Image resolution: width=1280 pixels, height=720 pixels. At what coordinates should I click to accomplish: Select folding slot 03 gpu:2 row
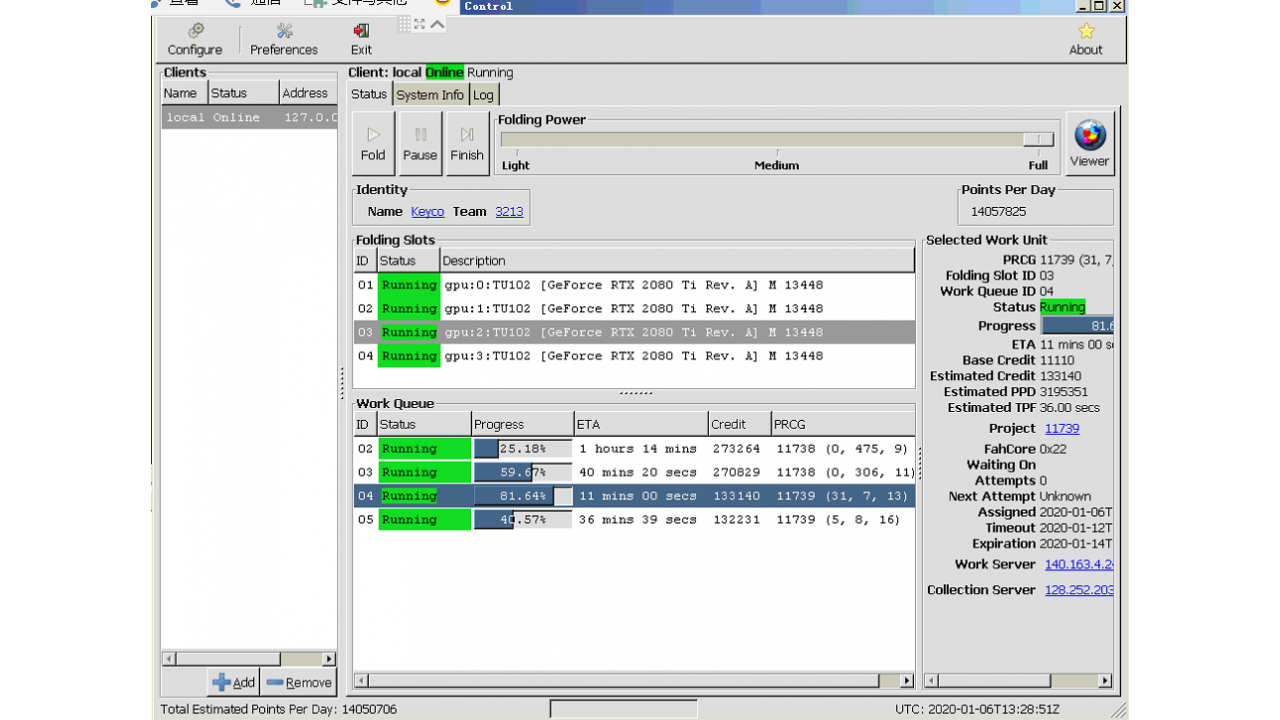[x=634, y=332]
